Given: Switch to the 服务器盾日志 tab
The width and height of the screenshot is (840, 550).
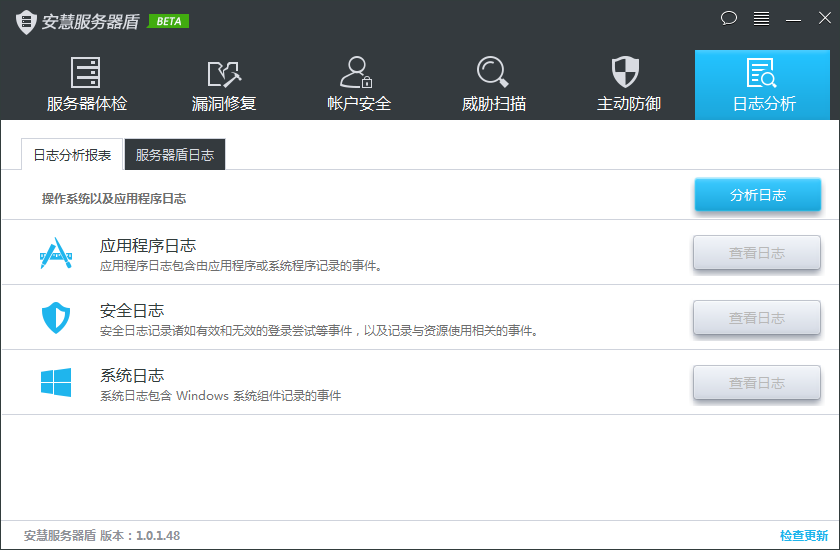Looking at the screenshot, I should tap(175, 155).
